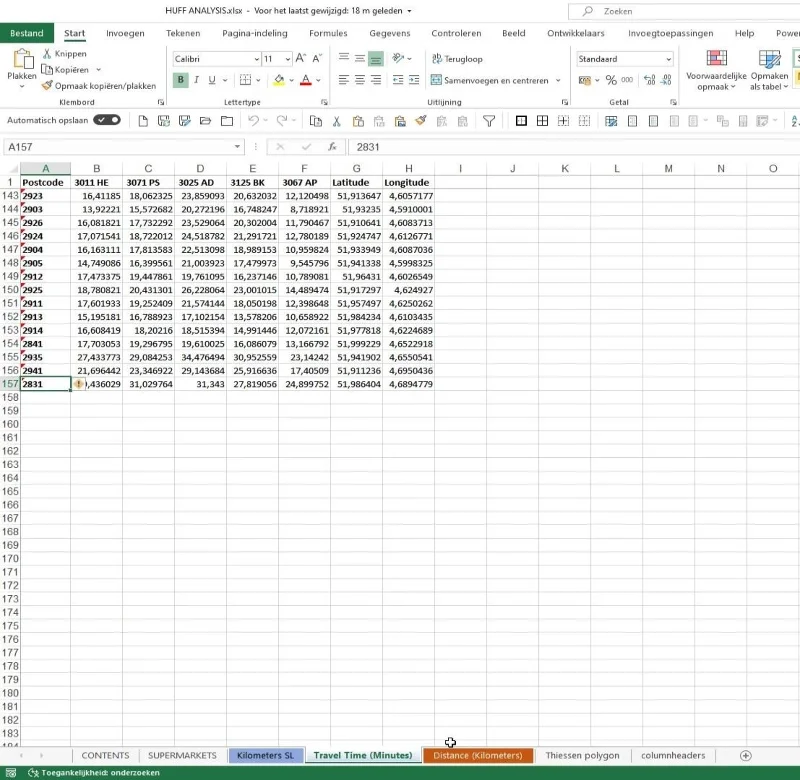Open the Name Box A157 dropdown arrow
This screenshot has height=780, width=800.
237,147
